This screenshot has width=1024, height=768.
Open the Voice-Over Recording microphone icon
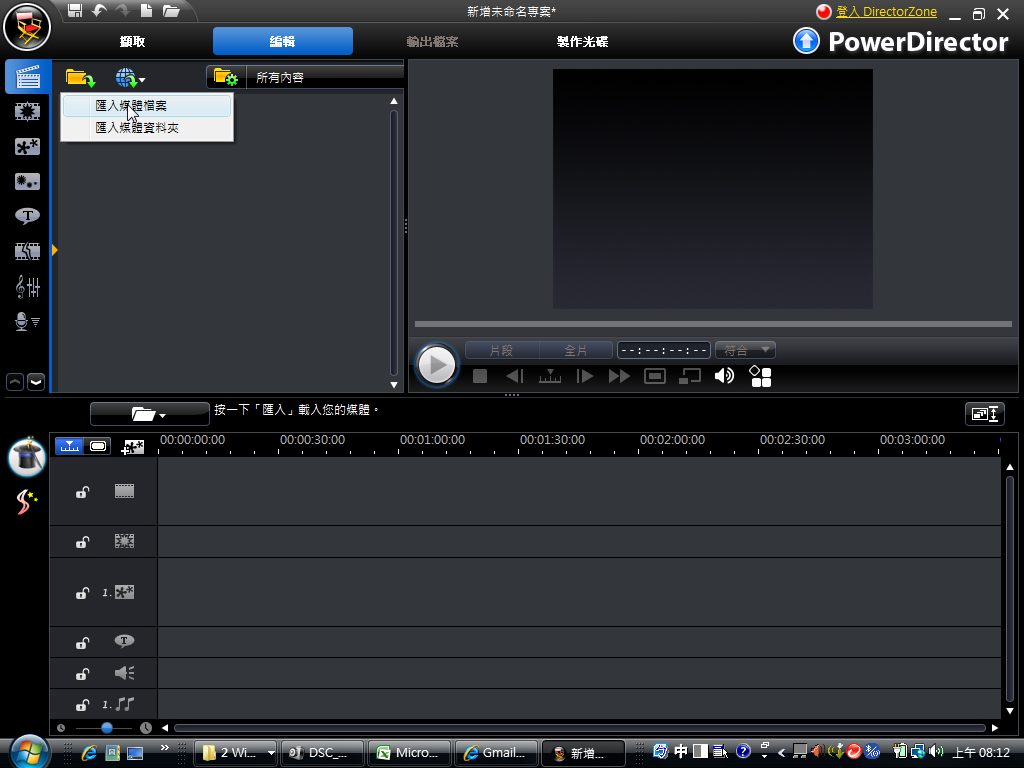pos(27,321)
